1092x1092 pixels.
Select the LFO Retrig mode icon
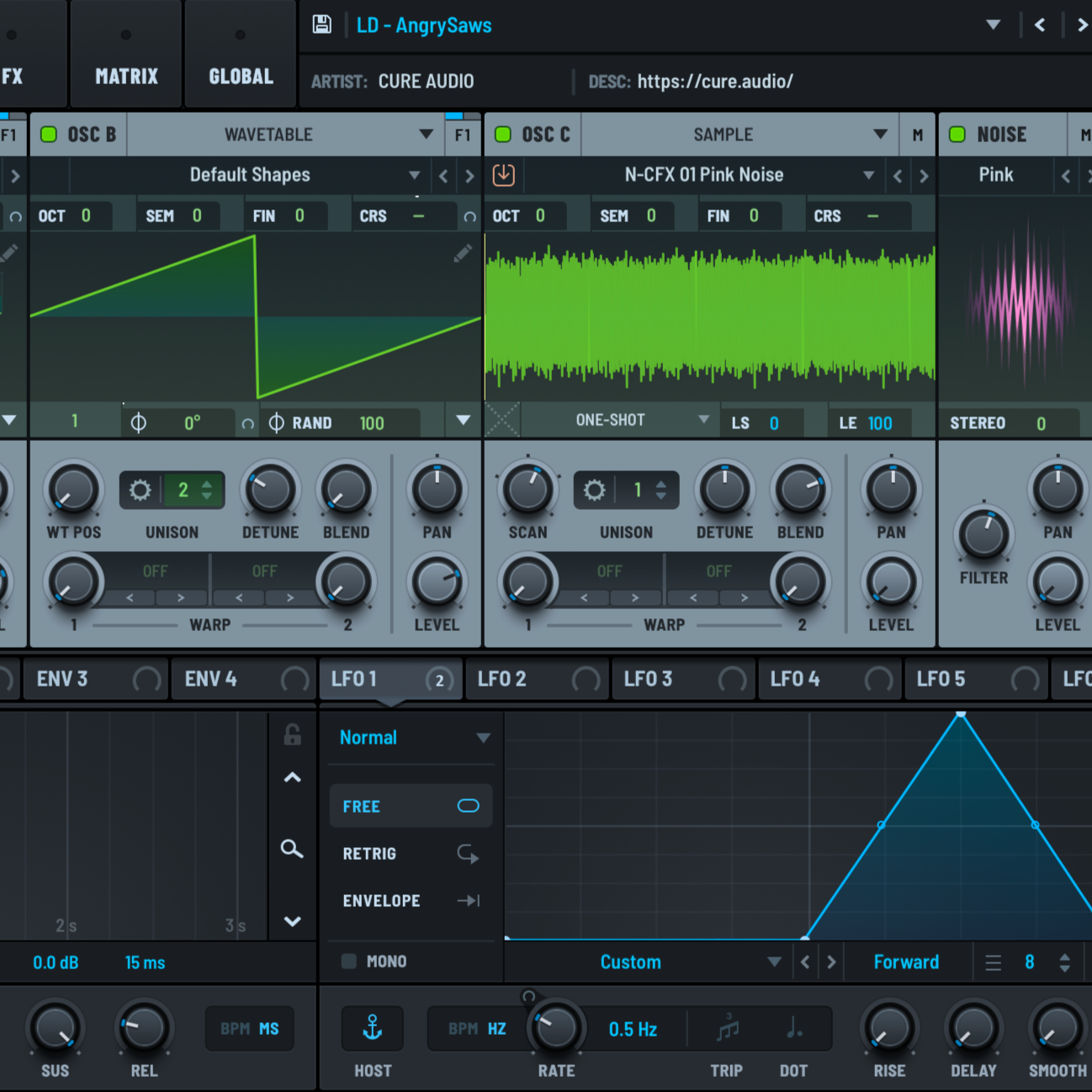click(x=468, y=854)
